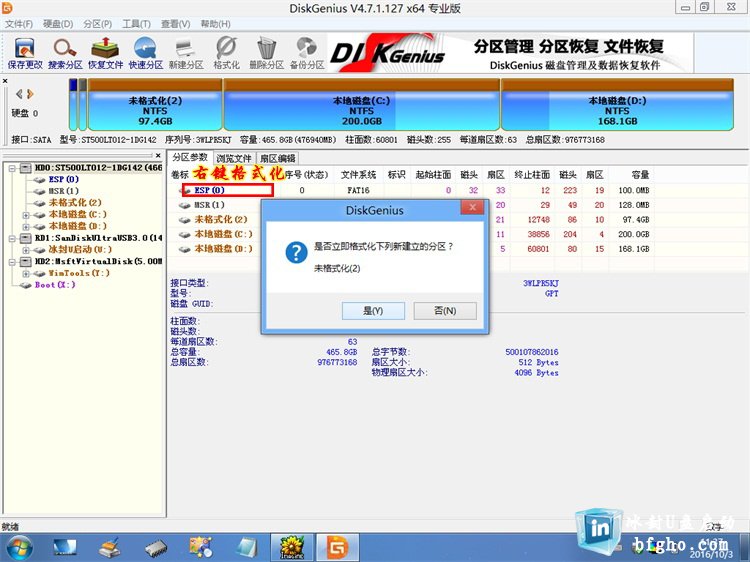Switch to the 分区参数 tab
Screen dimensions: 750x562
(x=190, y=157)
